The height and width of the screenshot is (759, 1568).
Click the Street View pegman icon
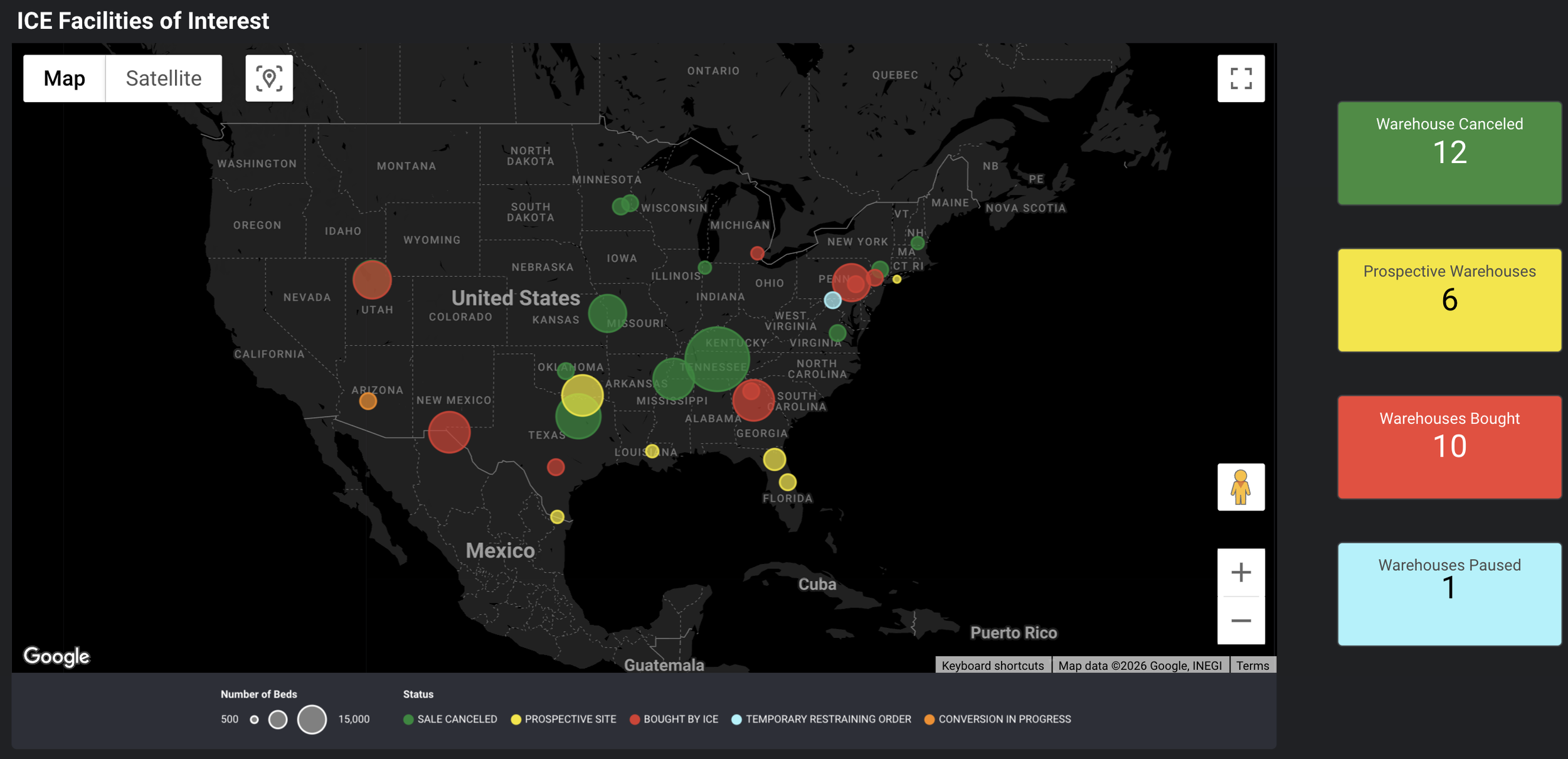(x=1241, y=487)
